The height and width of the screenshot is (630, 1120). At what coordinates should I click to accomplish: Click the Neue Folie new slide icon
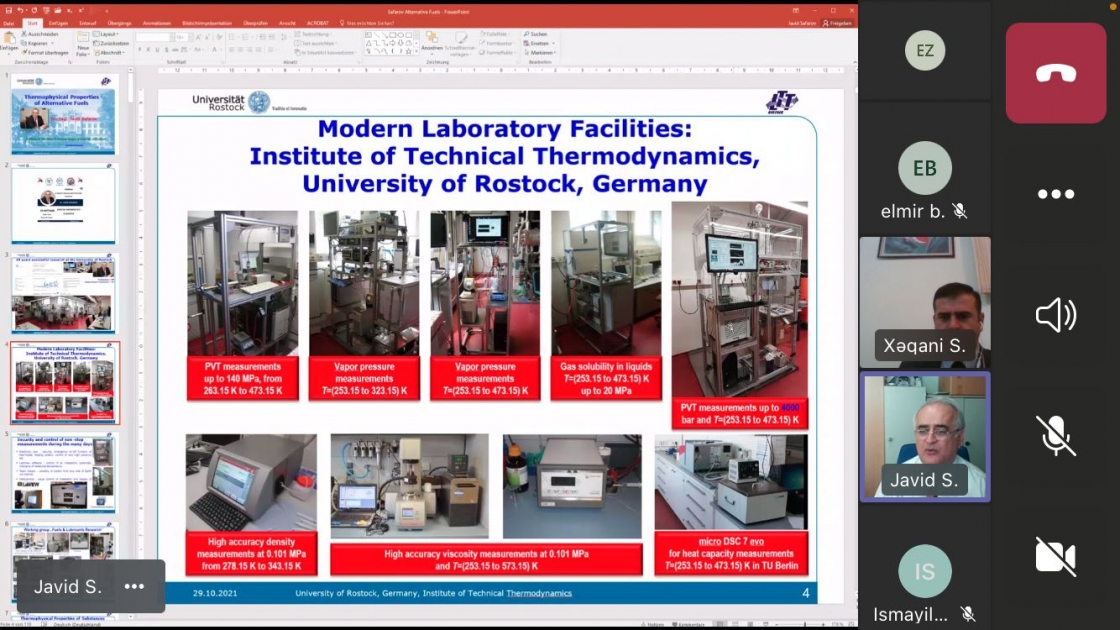click(83, 44)
